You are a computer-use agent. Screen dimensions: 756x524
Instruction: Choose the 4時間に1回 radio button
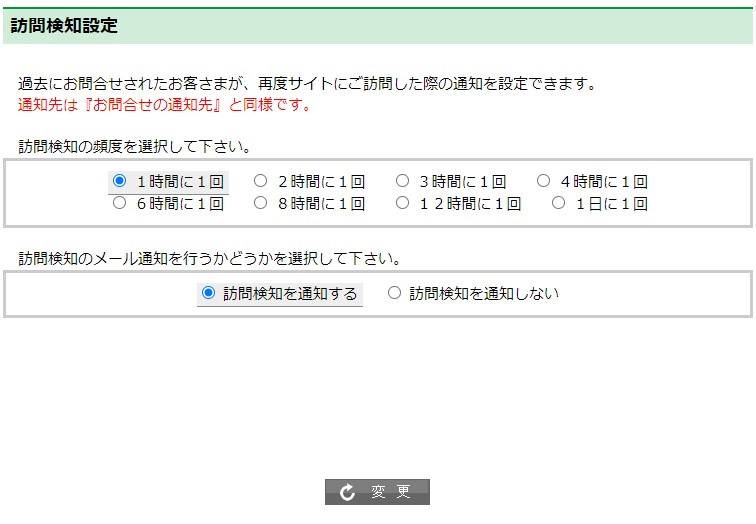pyautogui.click(x=543, y=181)
